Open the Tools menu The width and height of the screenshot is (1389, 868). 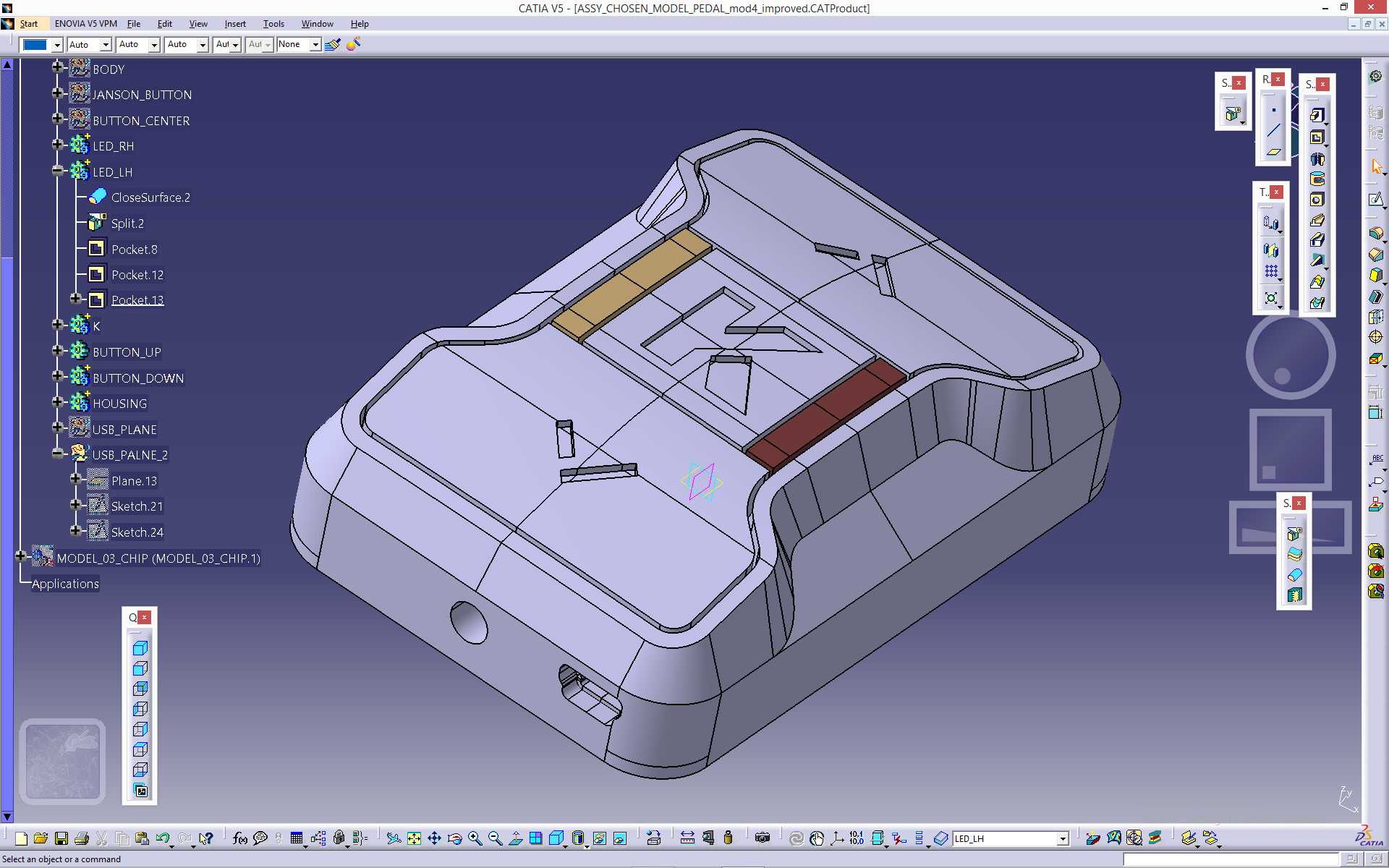(273, 24)
